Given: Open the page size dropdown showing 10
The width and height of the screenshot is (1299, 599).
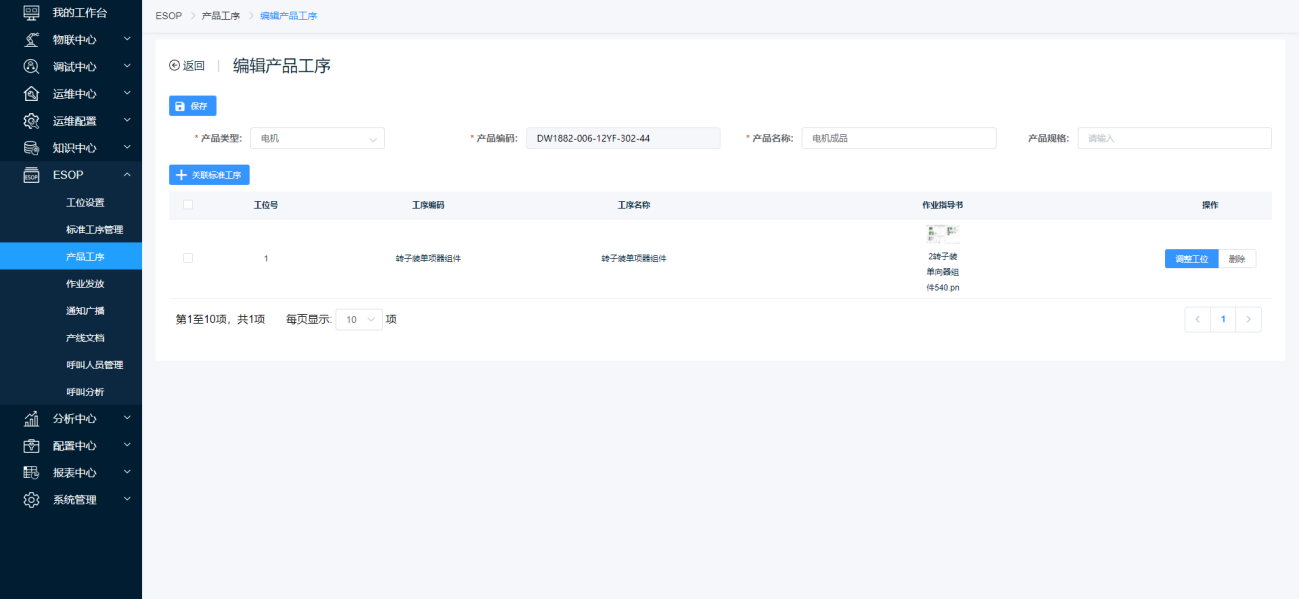Looking at the screenshot, I should coord(359,320).
